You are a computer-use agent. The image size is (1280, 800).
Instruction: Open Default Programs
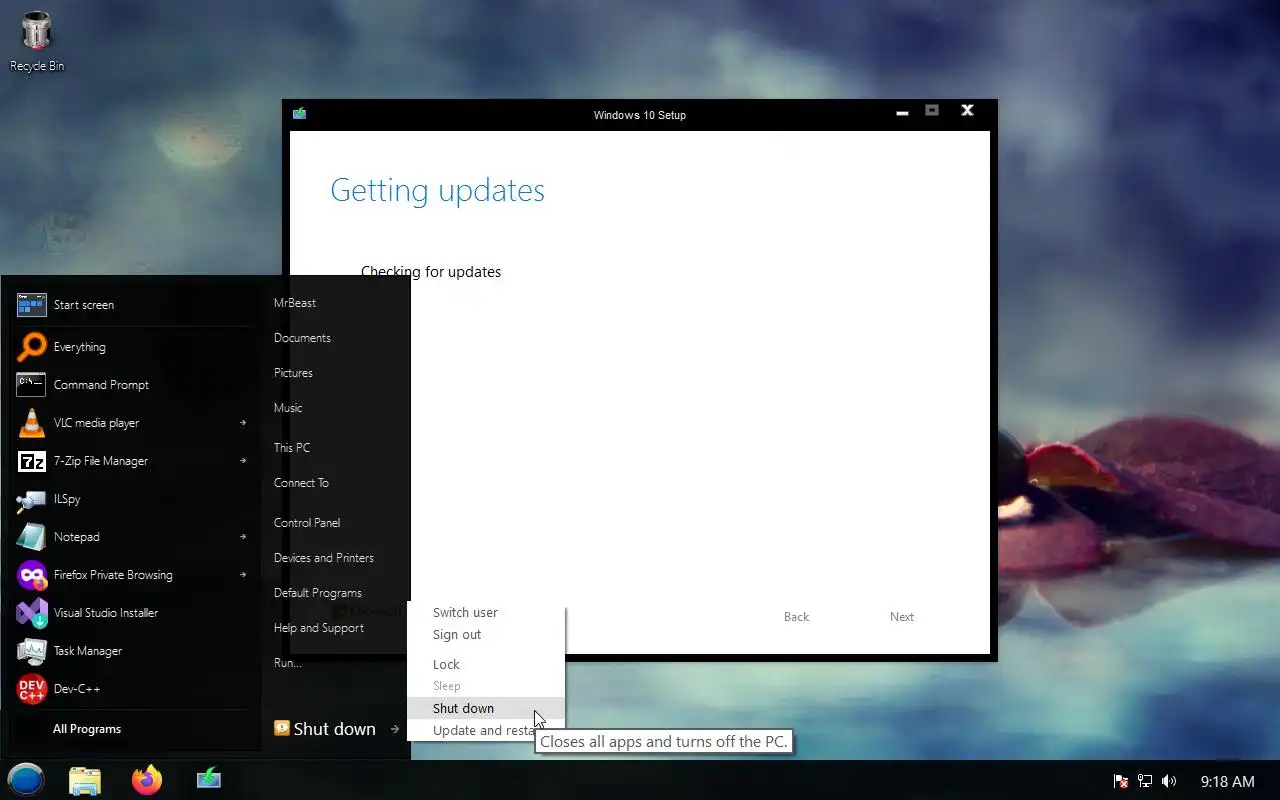(318, 593)
